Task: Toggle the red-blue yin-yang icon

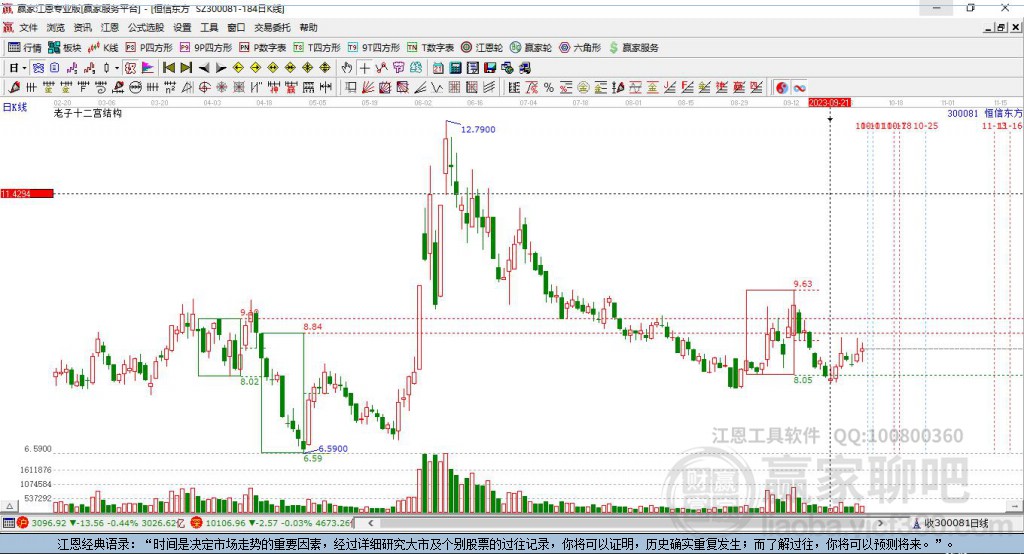Action: 782,88
